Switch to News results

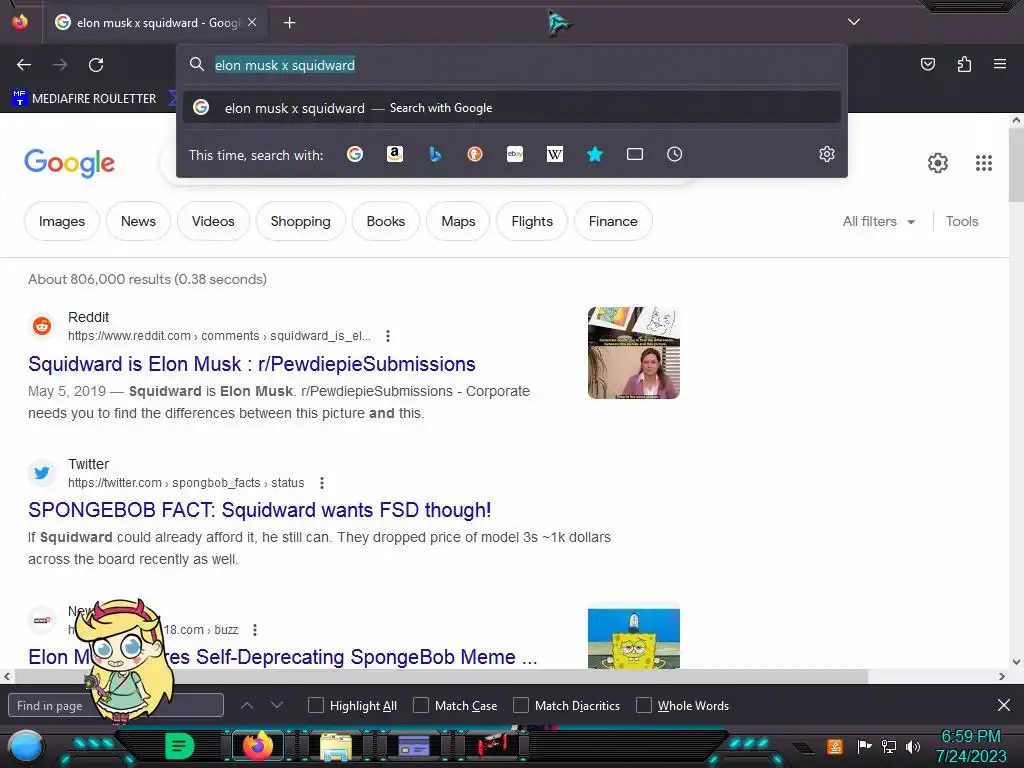point(138,221)
